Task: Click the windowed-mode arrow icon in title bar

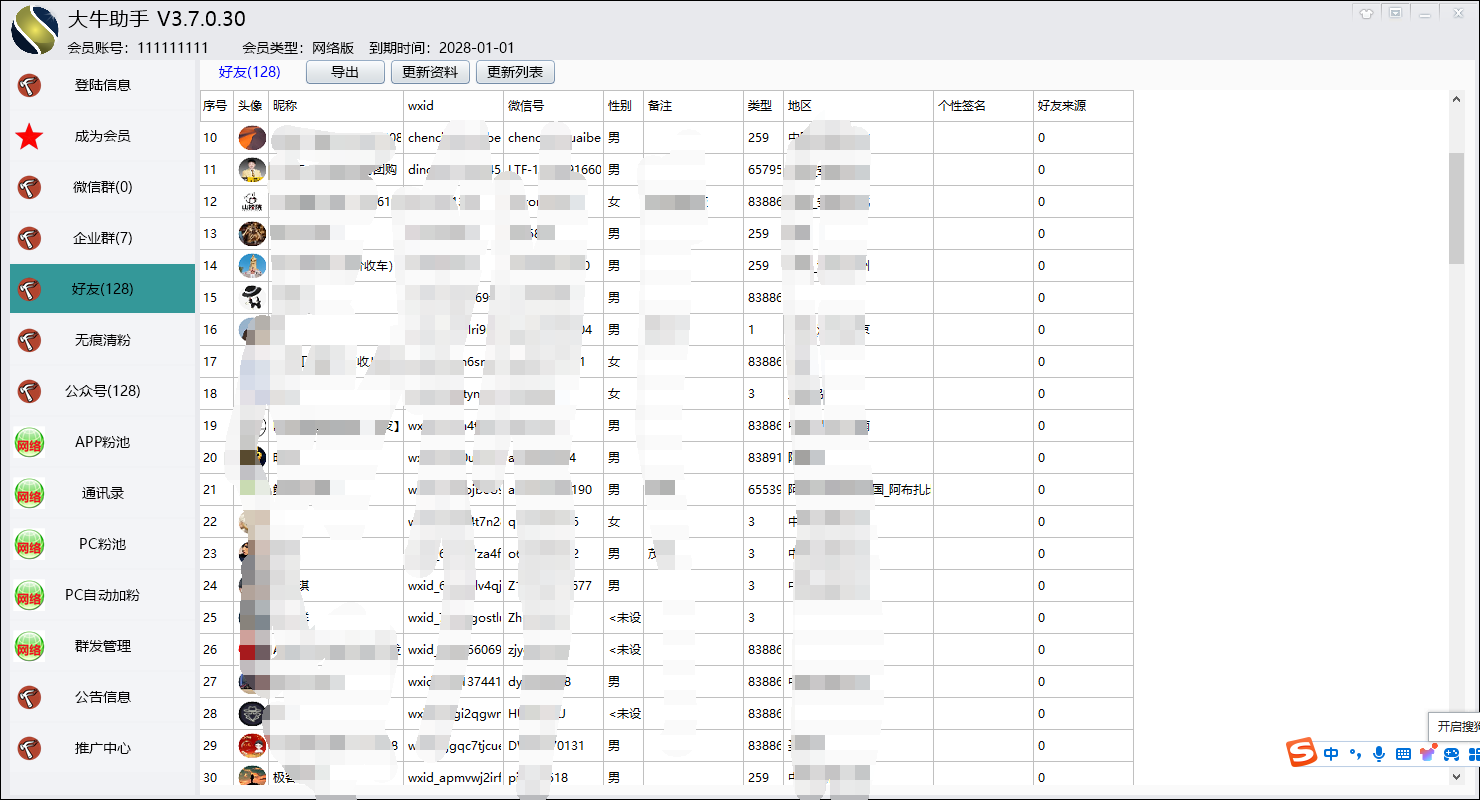Action: point(1394,13)
